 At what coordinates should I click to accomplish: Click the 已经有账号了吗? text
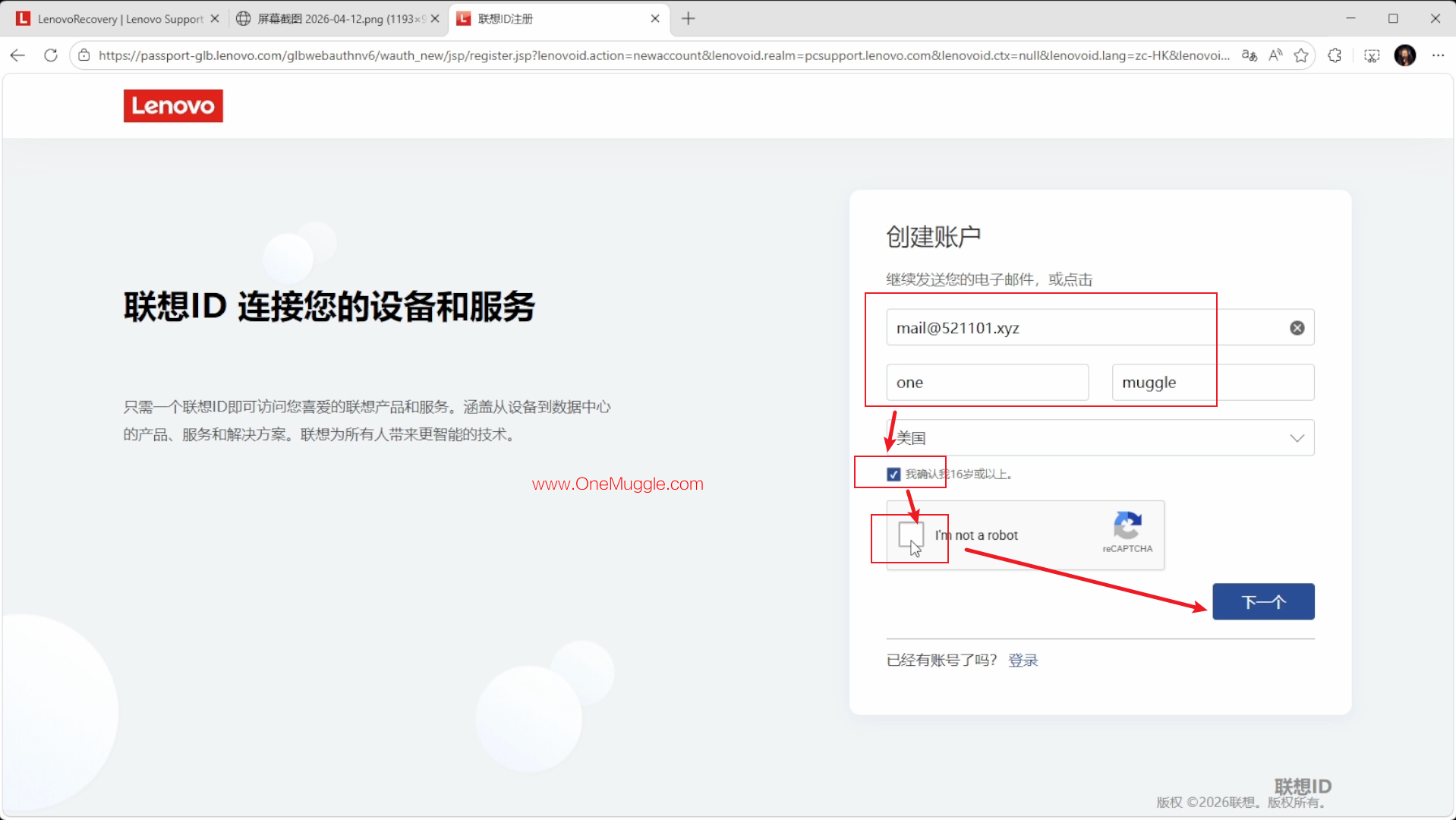(x=941, y=661)
